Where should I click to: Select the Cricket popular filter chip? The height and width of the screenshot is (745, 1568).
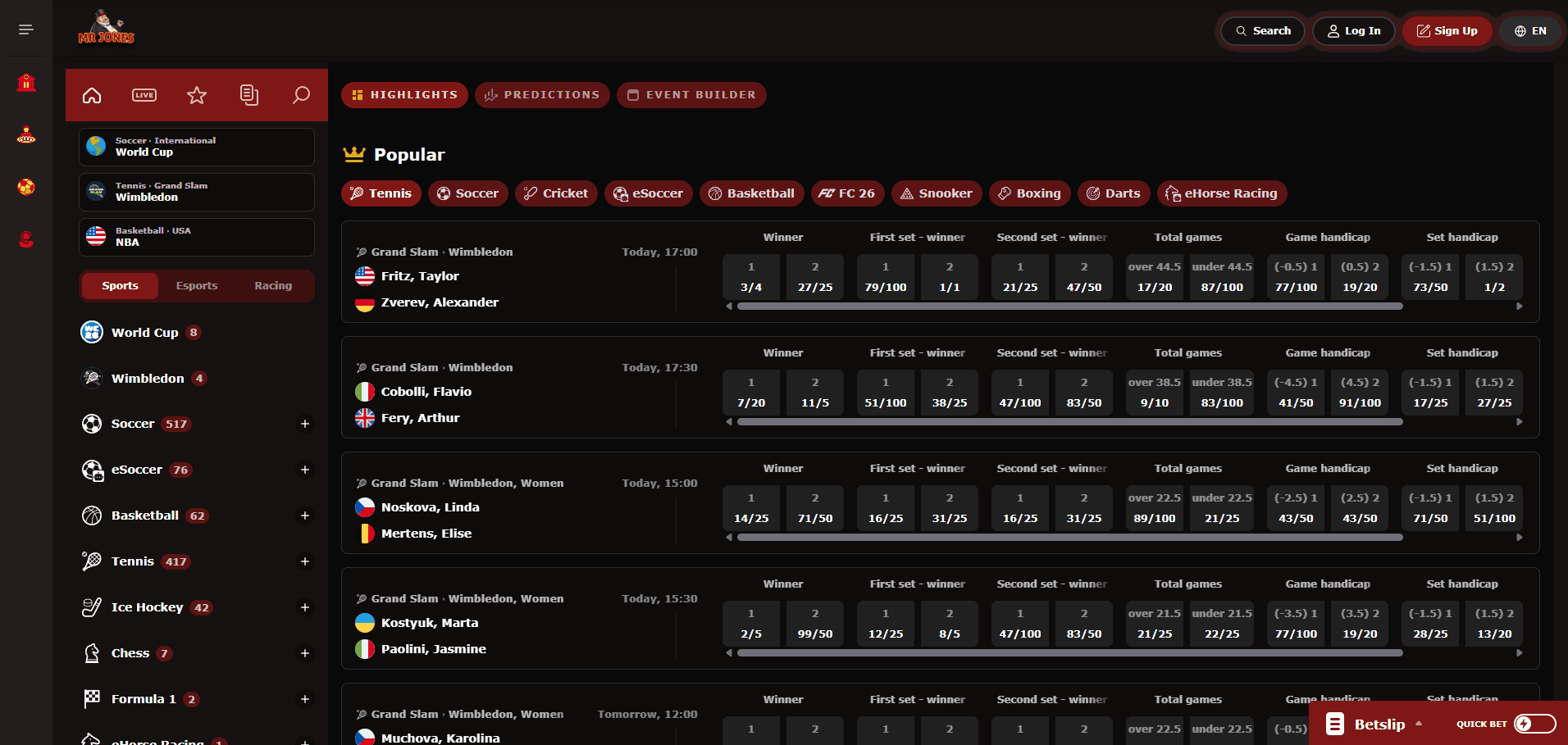(x=556, y=193)
